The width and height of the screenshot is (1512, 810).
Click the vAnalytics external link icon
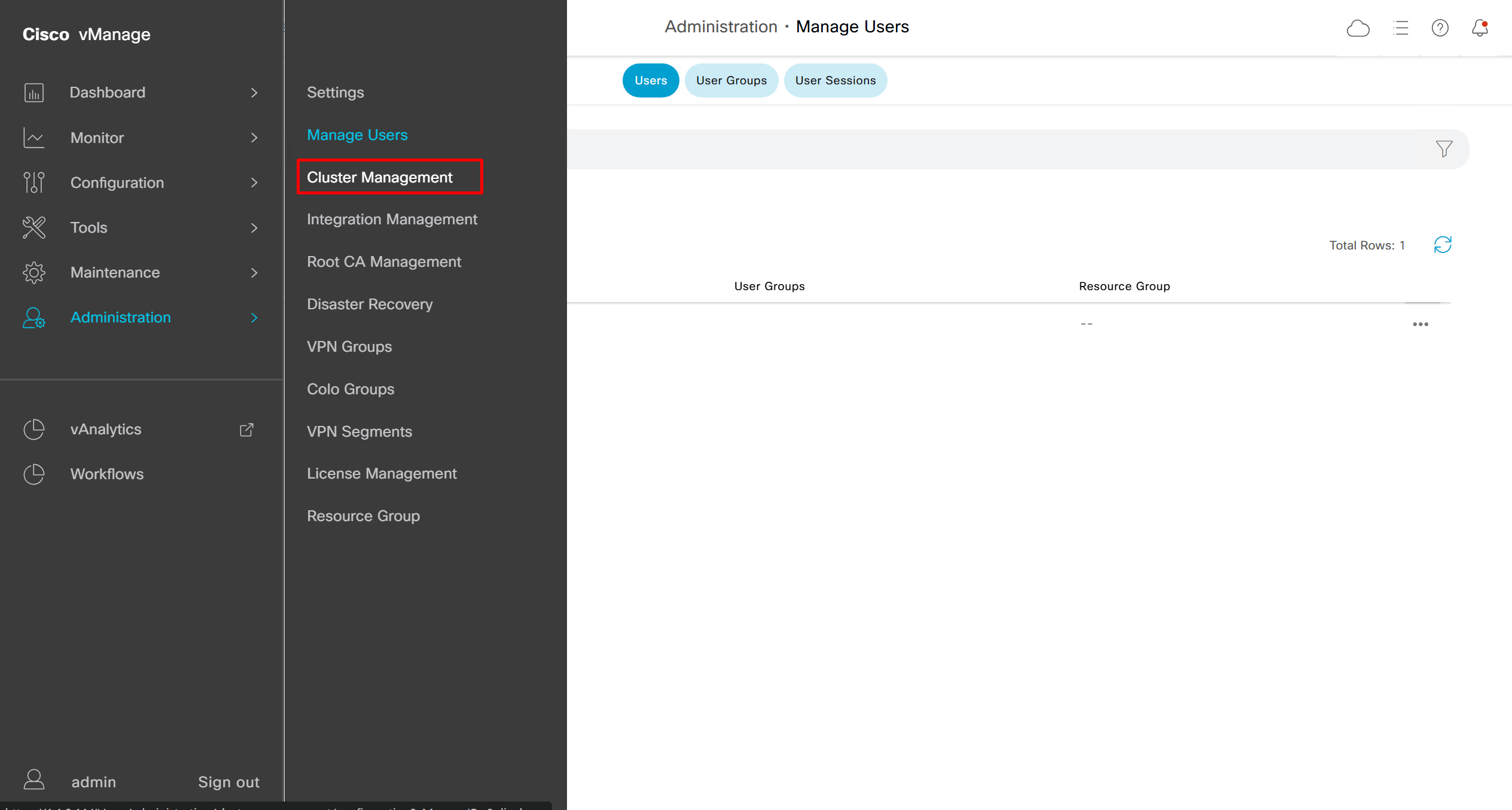click(x=246, y=430)
